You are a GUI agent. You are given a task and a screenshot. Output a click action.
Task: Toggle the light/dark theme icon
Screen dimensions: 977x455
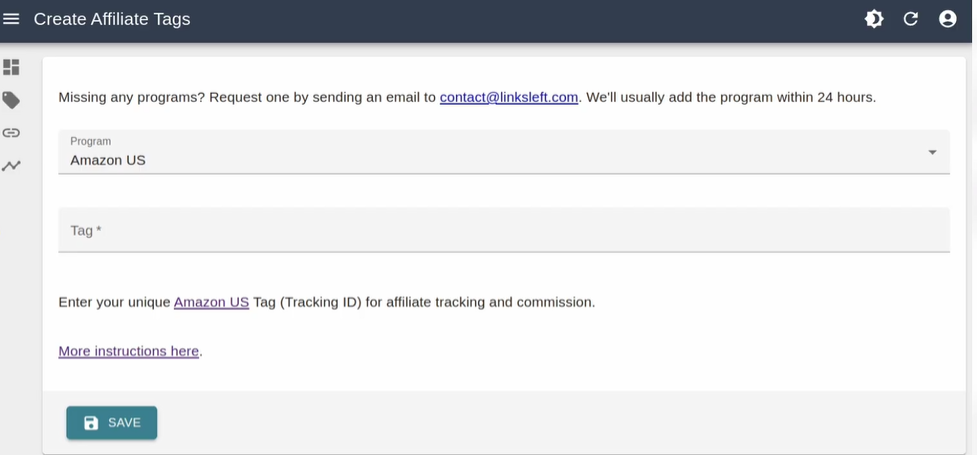coord(874,19)
